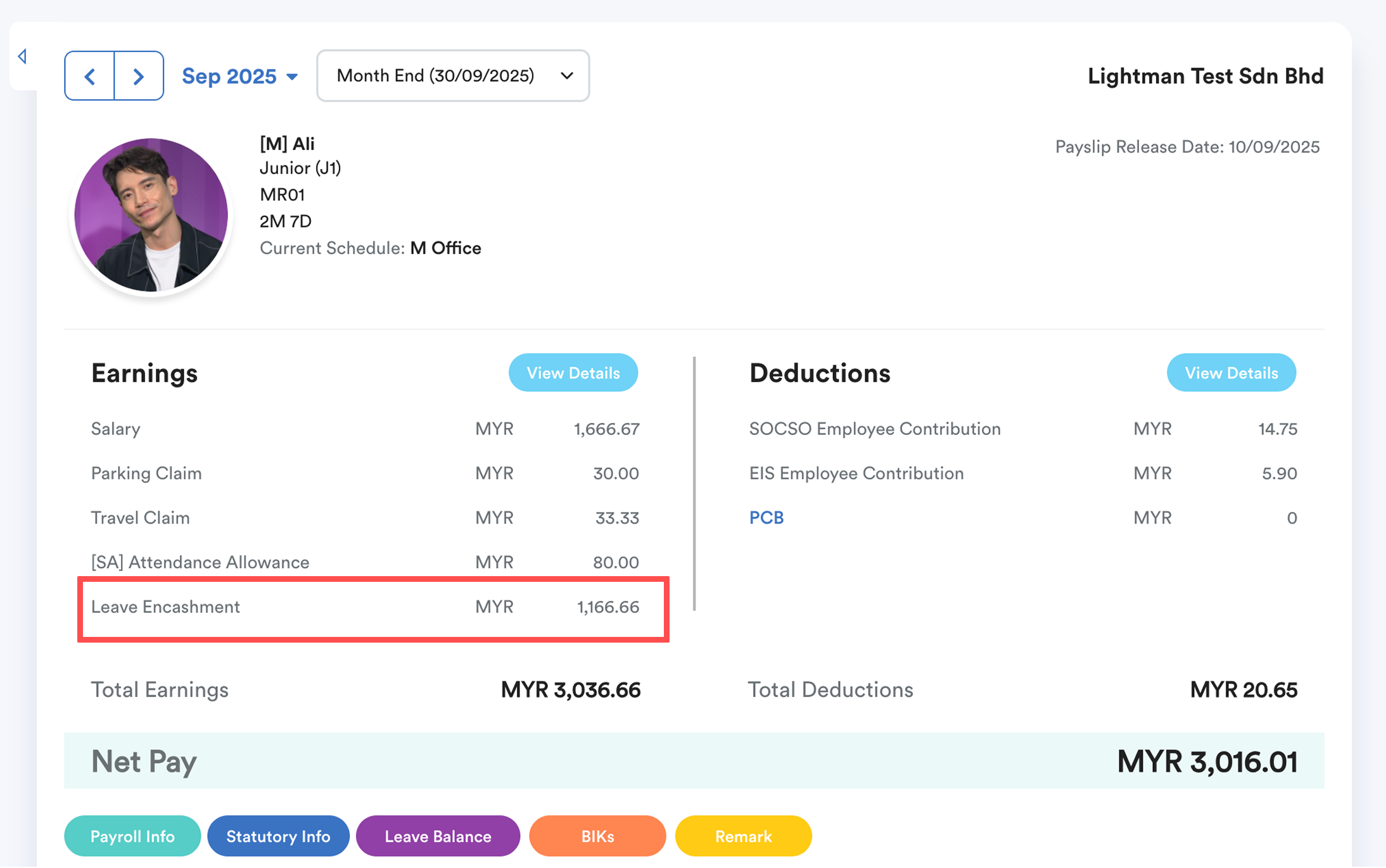Select the Leave Encashment earnings row

(x=372, y=608)
